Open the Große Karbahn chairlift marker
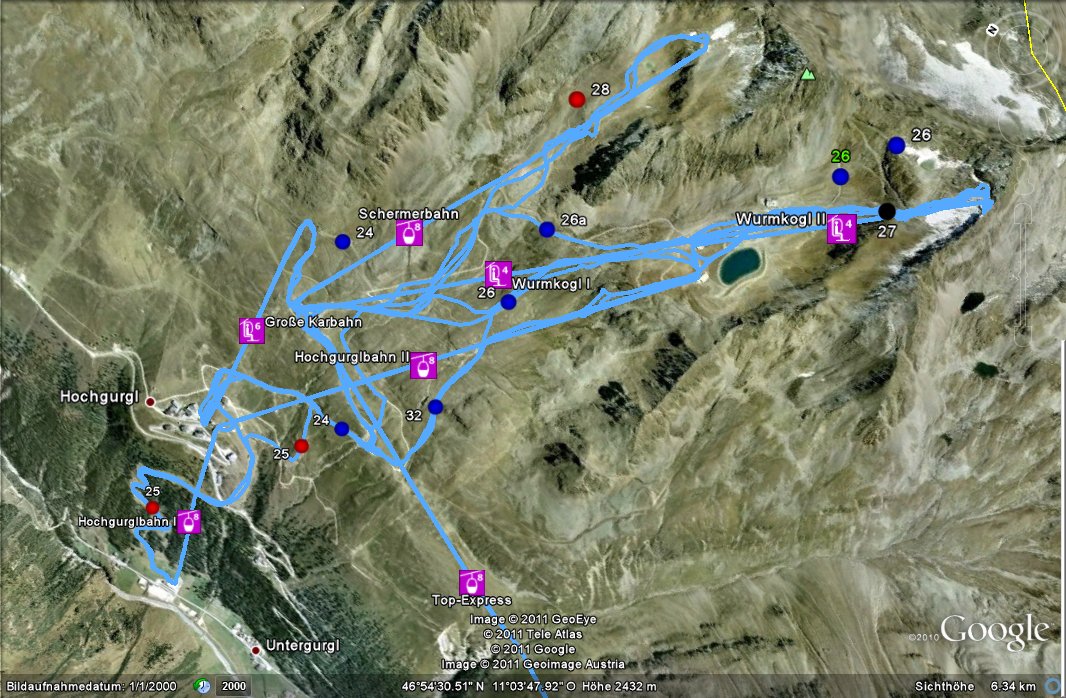This screenshot has width=1066, height=698. 252,330
